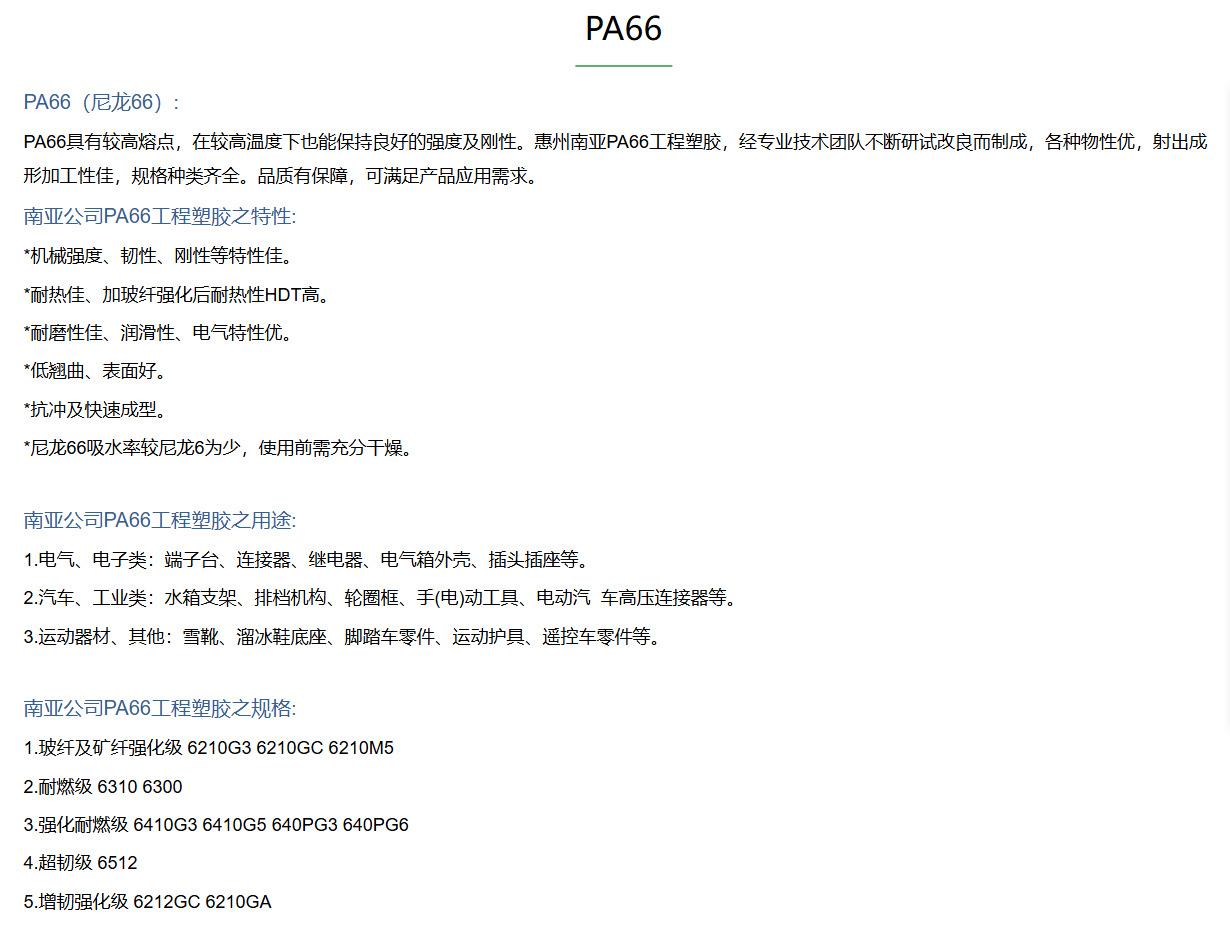The width and height of the screenshot is (1230, 927).
Task: Select heading "南亚公司PA66工程塑胶之用途:"
Action: tap(160, 520)
